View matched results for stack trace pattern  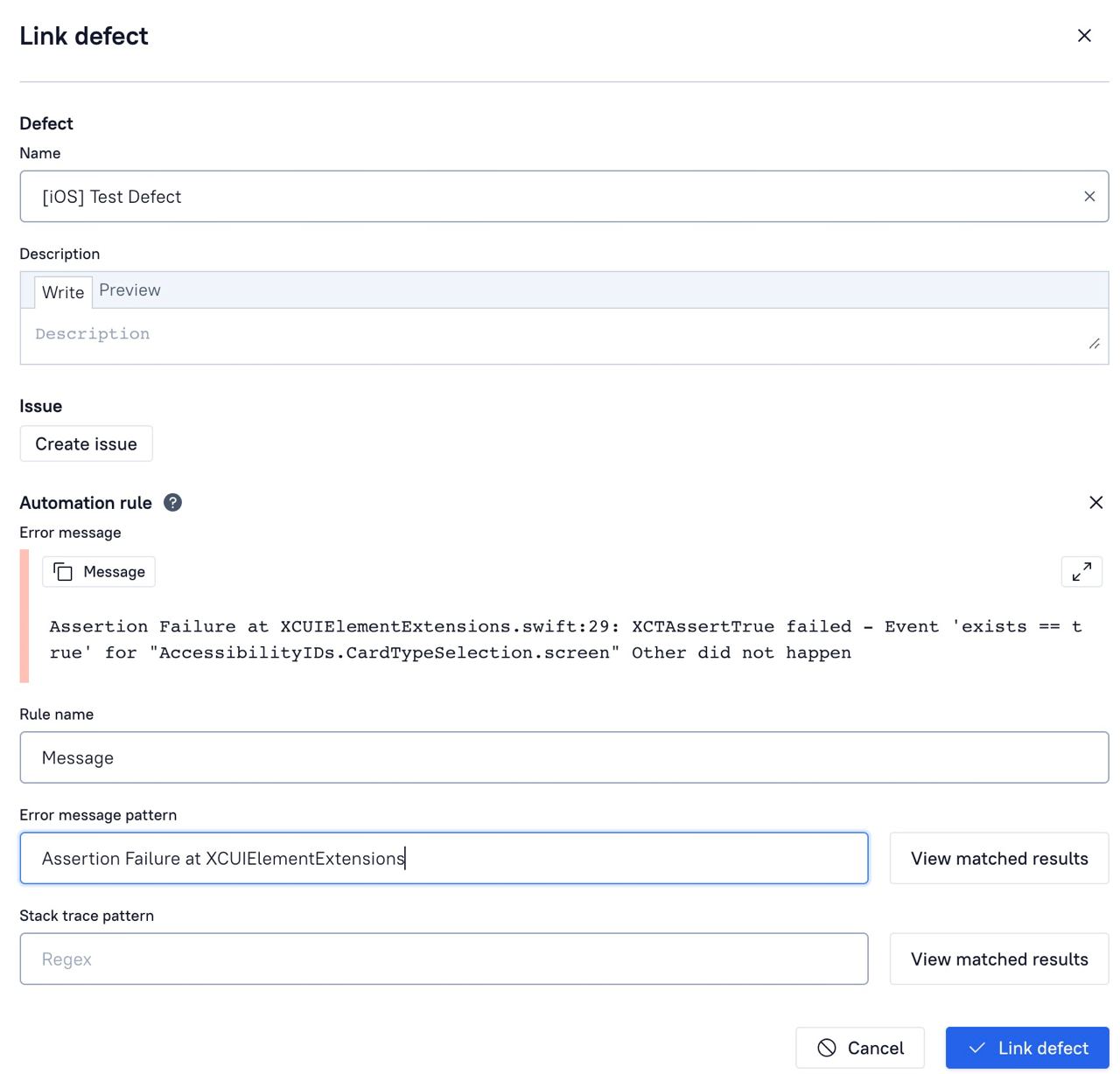click(x=998, y=959)
